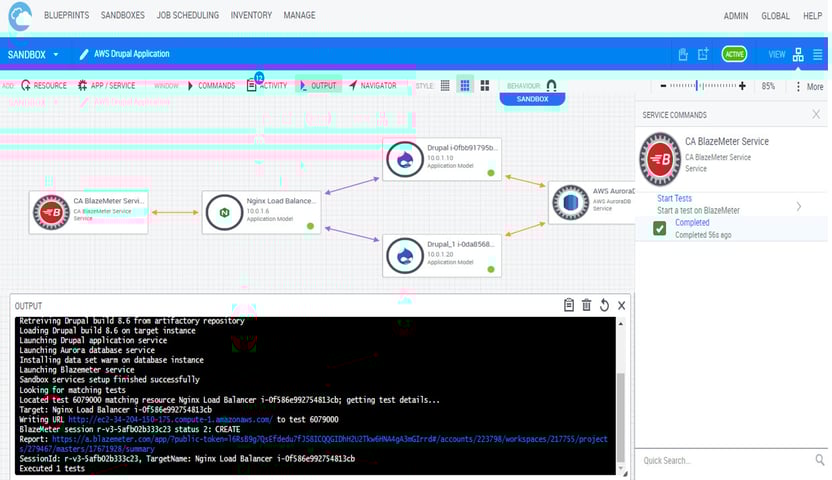Image resolution: width=832 pixels, height=480 pixels.
Task: Select the Drupal i-0fbb91795b node
Action: coord(441,159)
